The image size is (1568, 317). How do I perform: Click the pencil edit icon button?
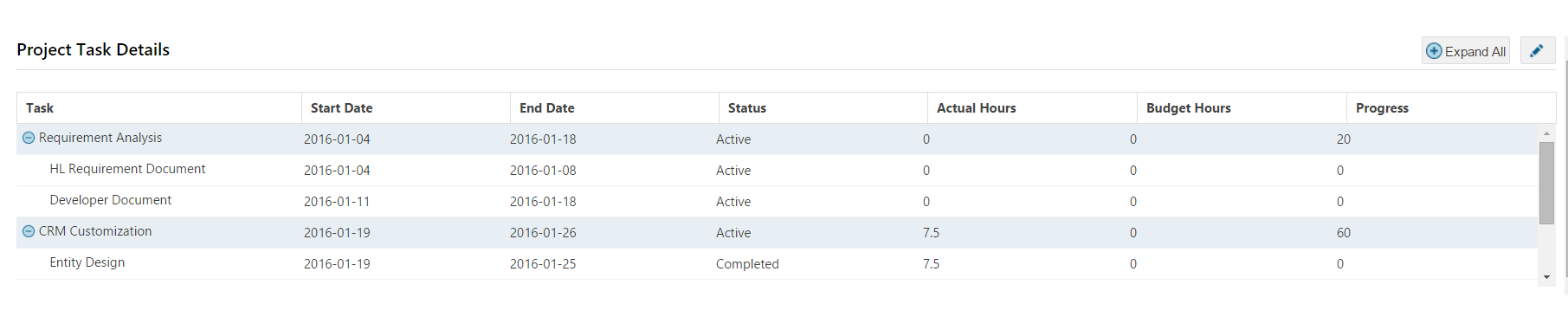(x=1538, y=51)
